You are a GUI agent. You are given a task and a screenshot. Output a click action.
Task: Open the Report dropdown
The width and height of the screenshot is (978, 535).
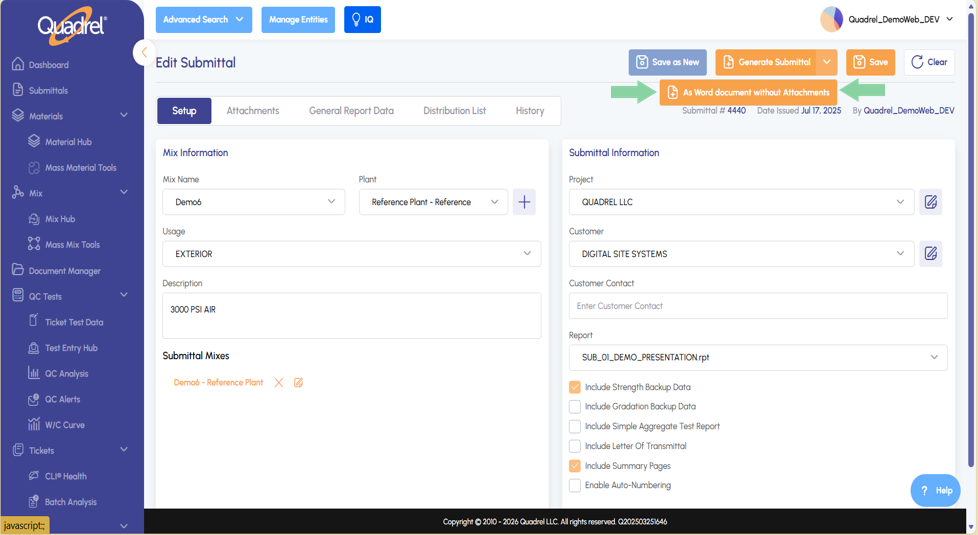(x=758, y=357)
